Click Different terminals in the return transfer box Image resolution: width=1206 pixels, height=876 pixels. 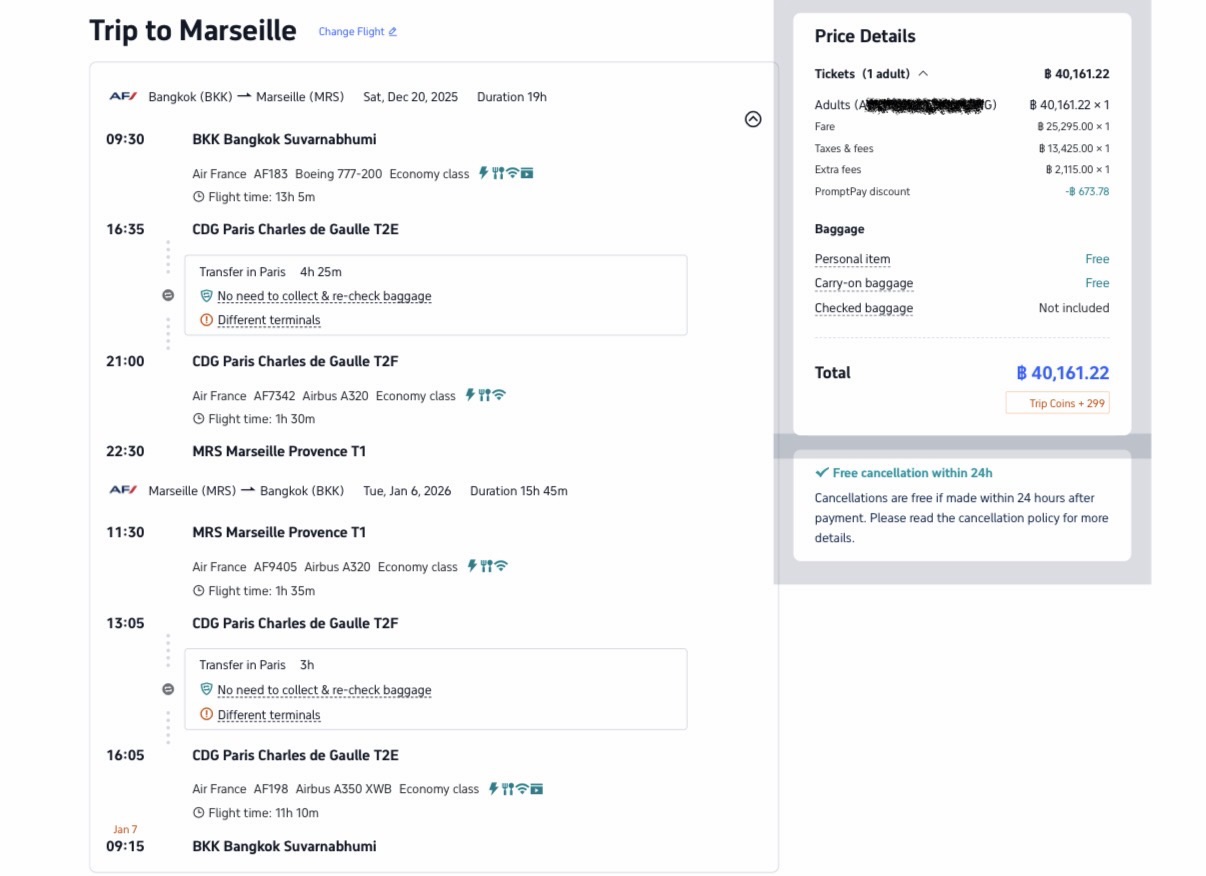269,715
